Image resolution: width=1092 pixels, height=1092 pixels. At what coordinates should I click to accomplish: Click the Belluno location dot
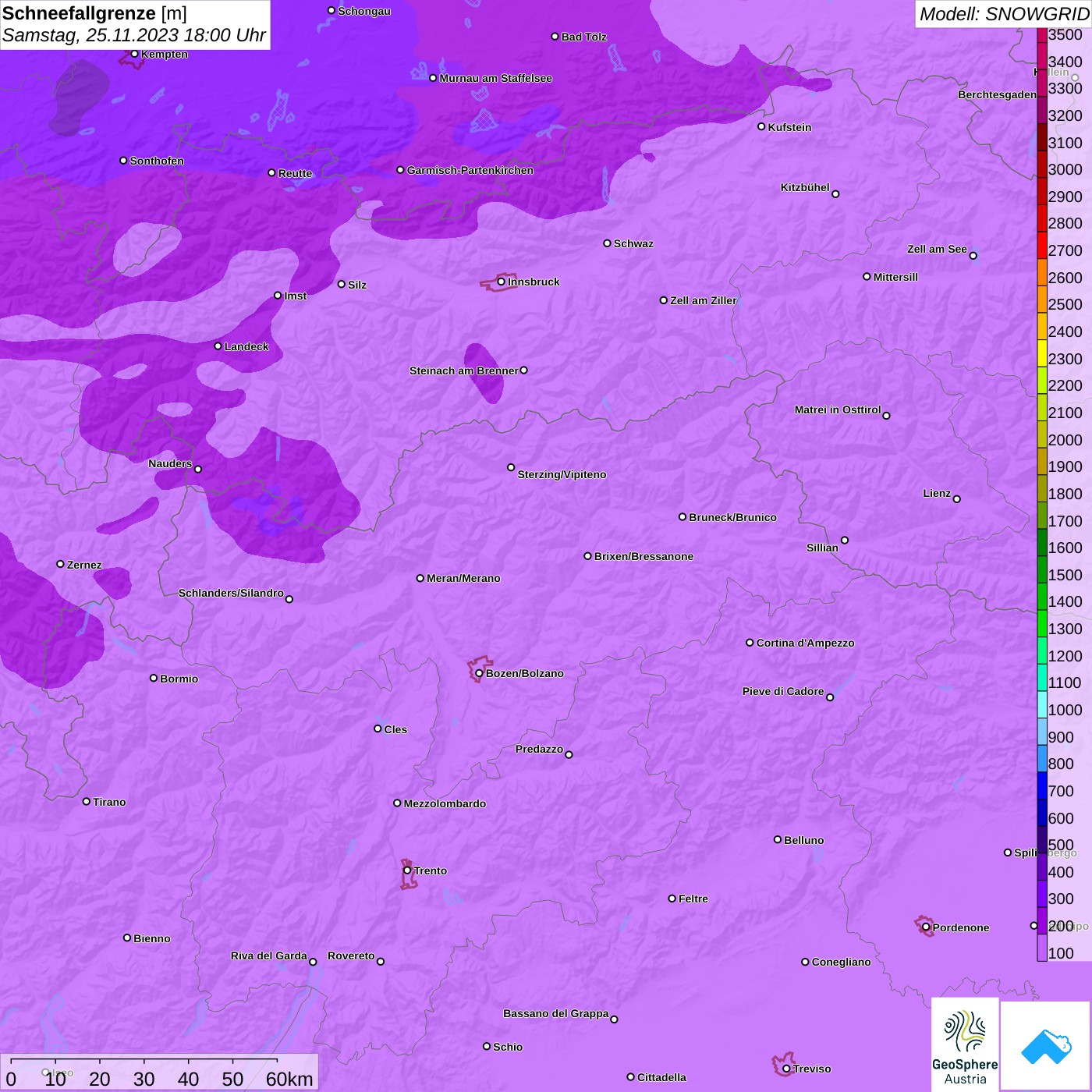(777, 839)
